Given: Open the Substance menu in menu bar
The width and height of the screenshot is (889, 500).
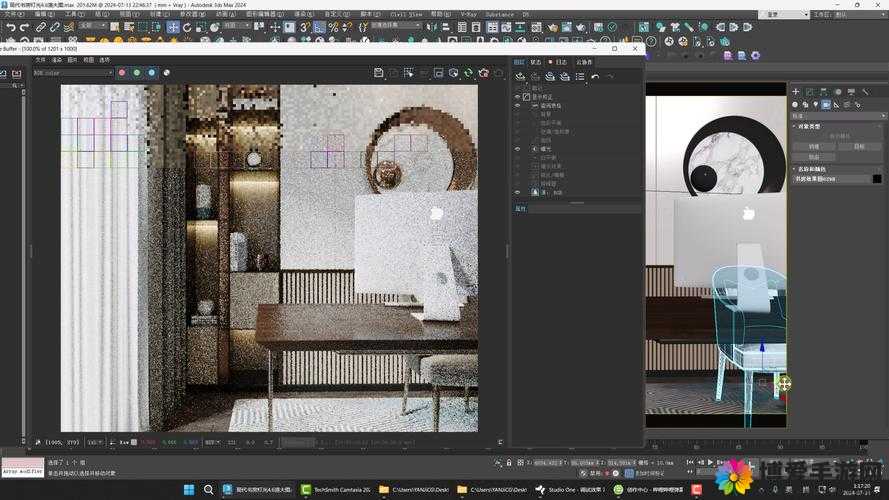Looking at the screenshot, I should (499, 14).
